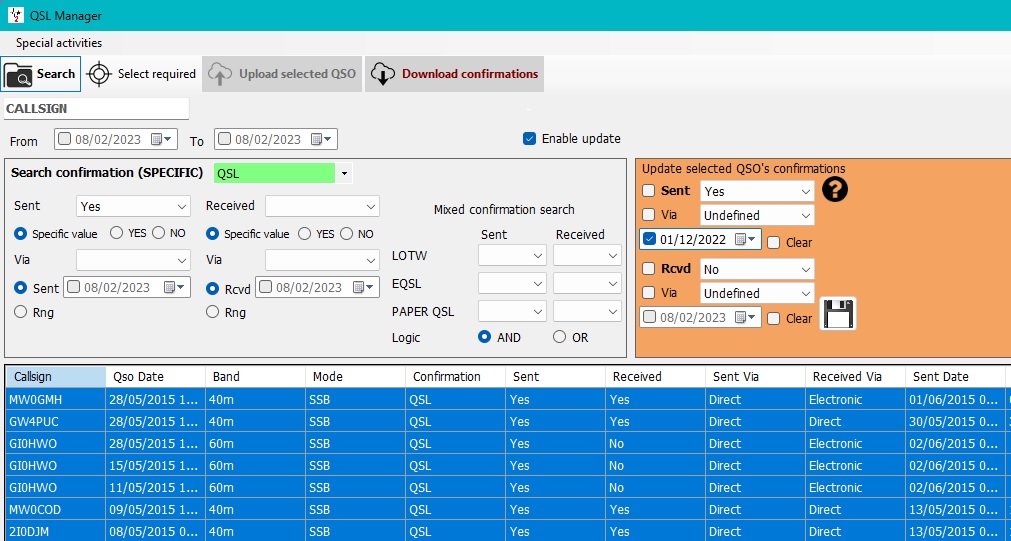Click the Download confirmations cloud icon
This screenshot has height=541, width=1011.
(x=383, y=74)
